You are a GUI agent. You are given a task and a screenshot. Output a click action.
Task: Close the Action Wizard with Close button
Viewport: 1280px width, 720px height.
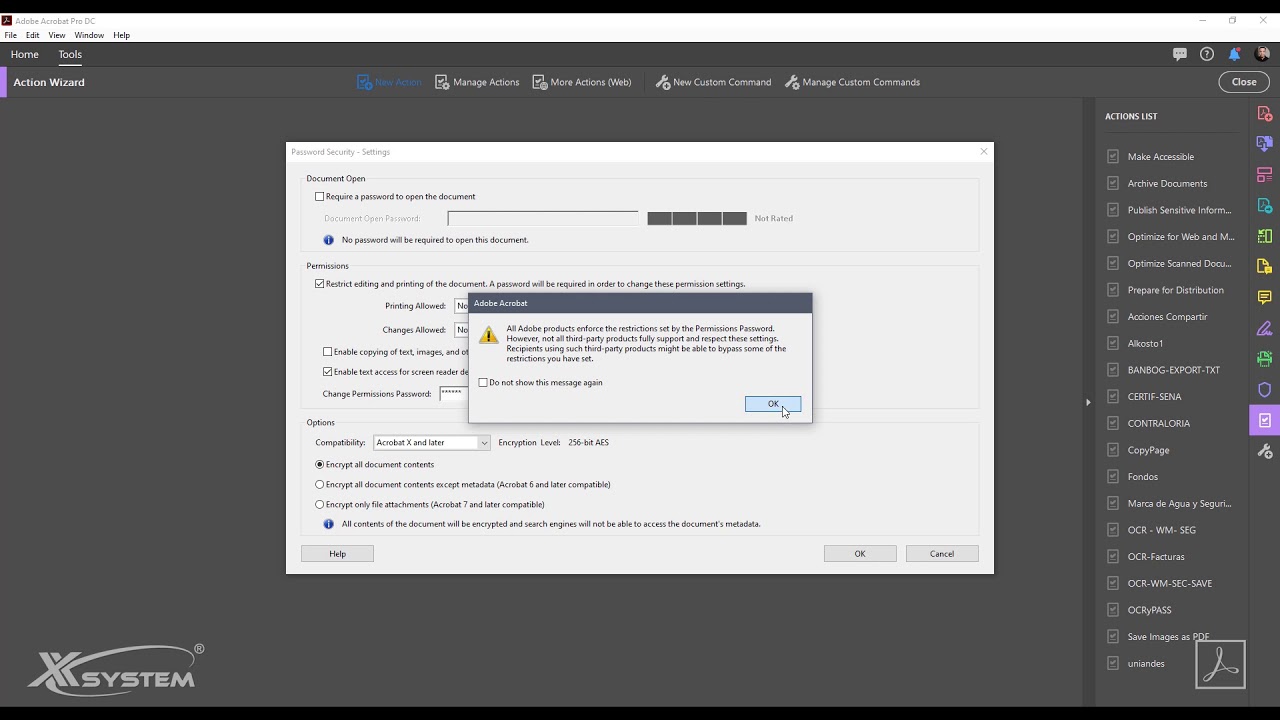click(1244, 82)
